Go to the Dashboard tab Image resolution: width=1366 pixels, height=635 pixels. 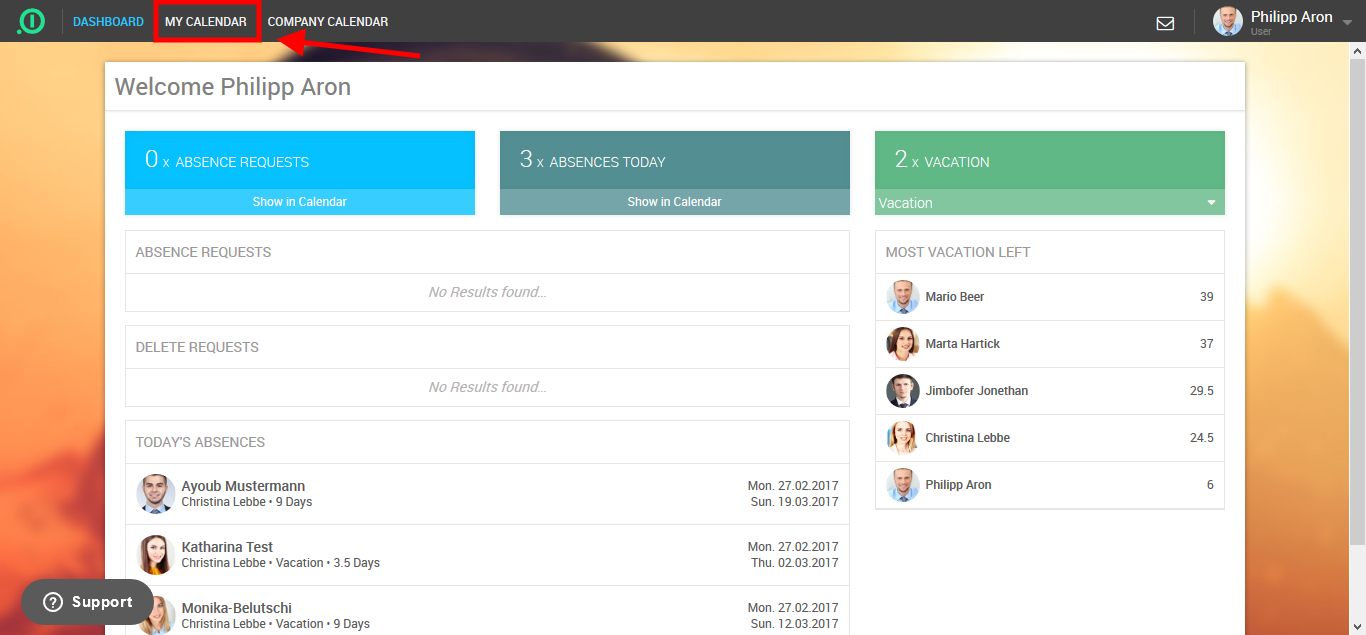point(108,22)
